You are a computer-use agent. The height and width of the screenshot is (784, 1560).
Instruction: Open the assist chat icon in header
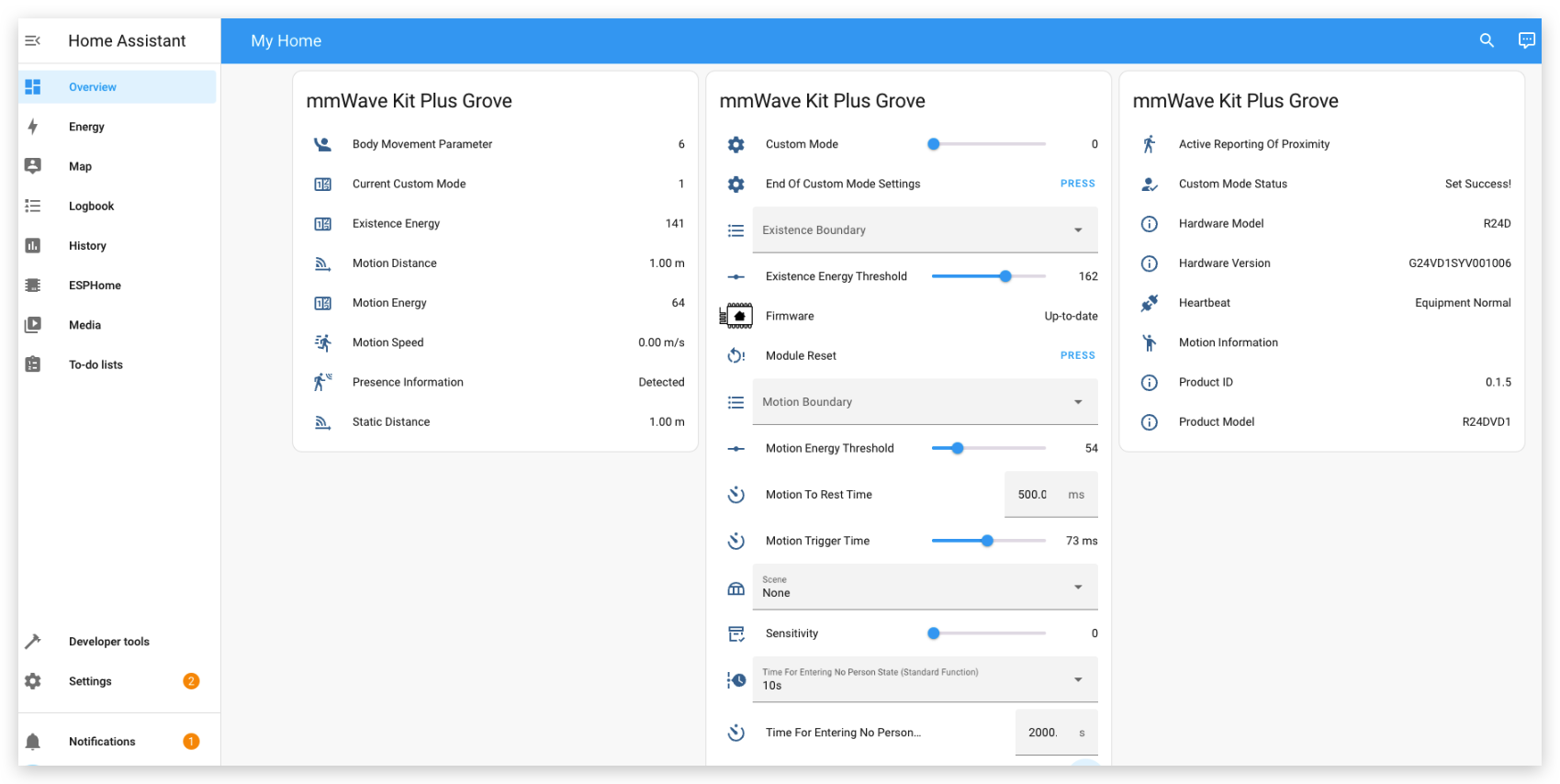coord(1526,40)
